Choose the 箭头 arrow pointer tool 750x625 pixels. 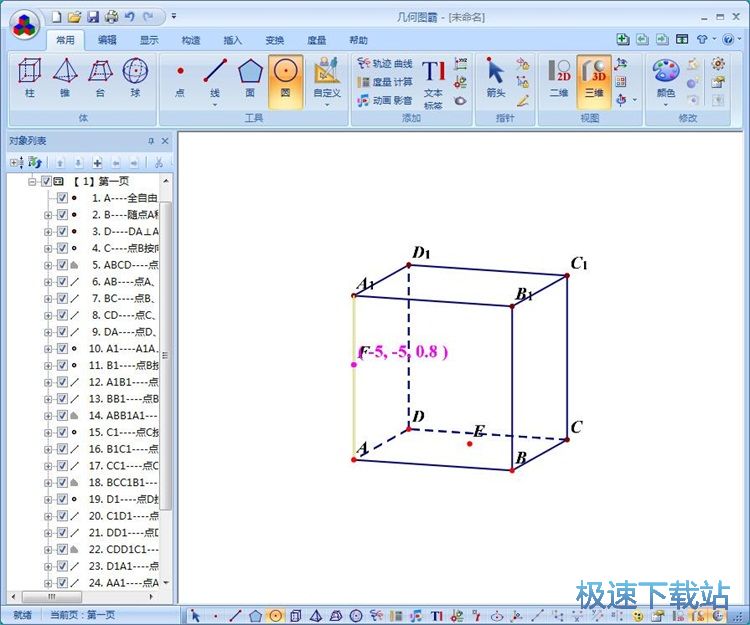(496, 77)
